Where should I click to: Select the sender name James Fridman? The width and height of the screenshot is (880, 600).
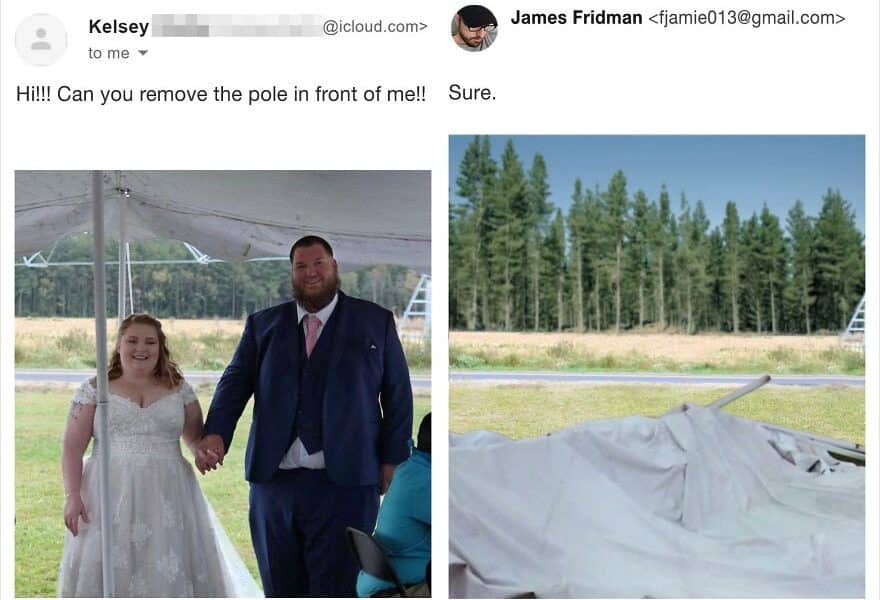pos(576,18)
